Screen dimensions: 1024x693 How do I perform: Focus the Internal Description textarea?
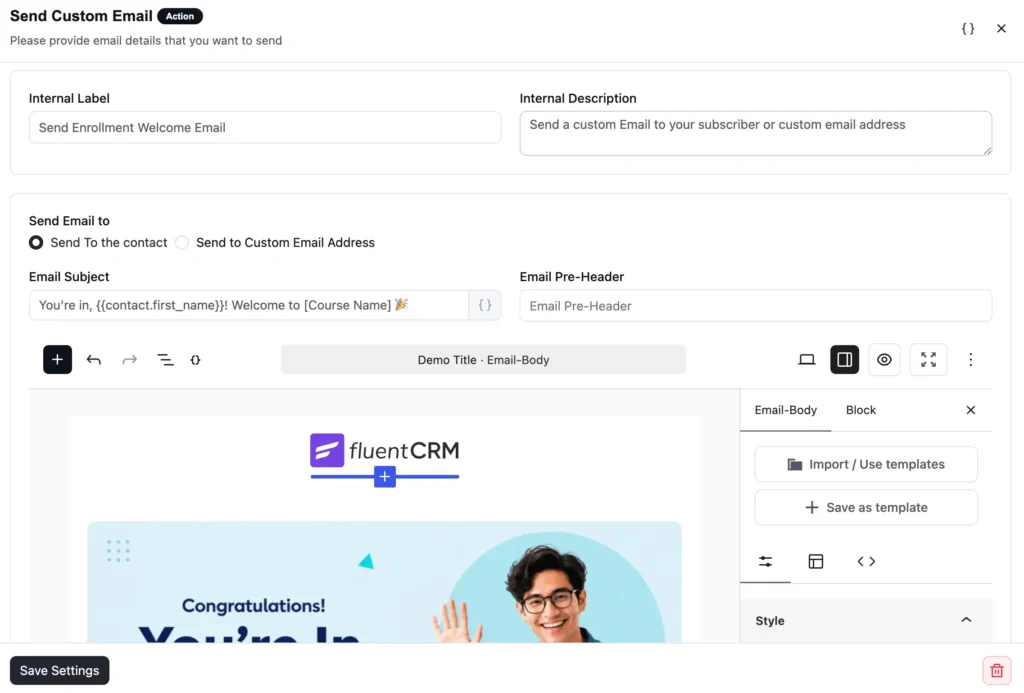coord(756,133)
